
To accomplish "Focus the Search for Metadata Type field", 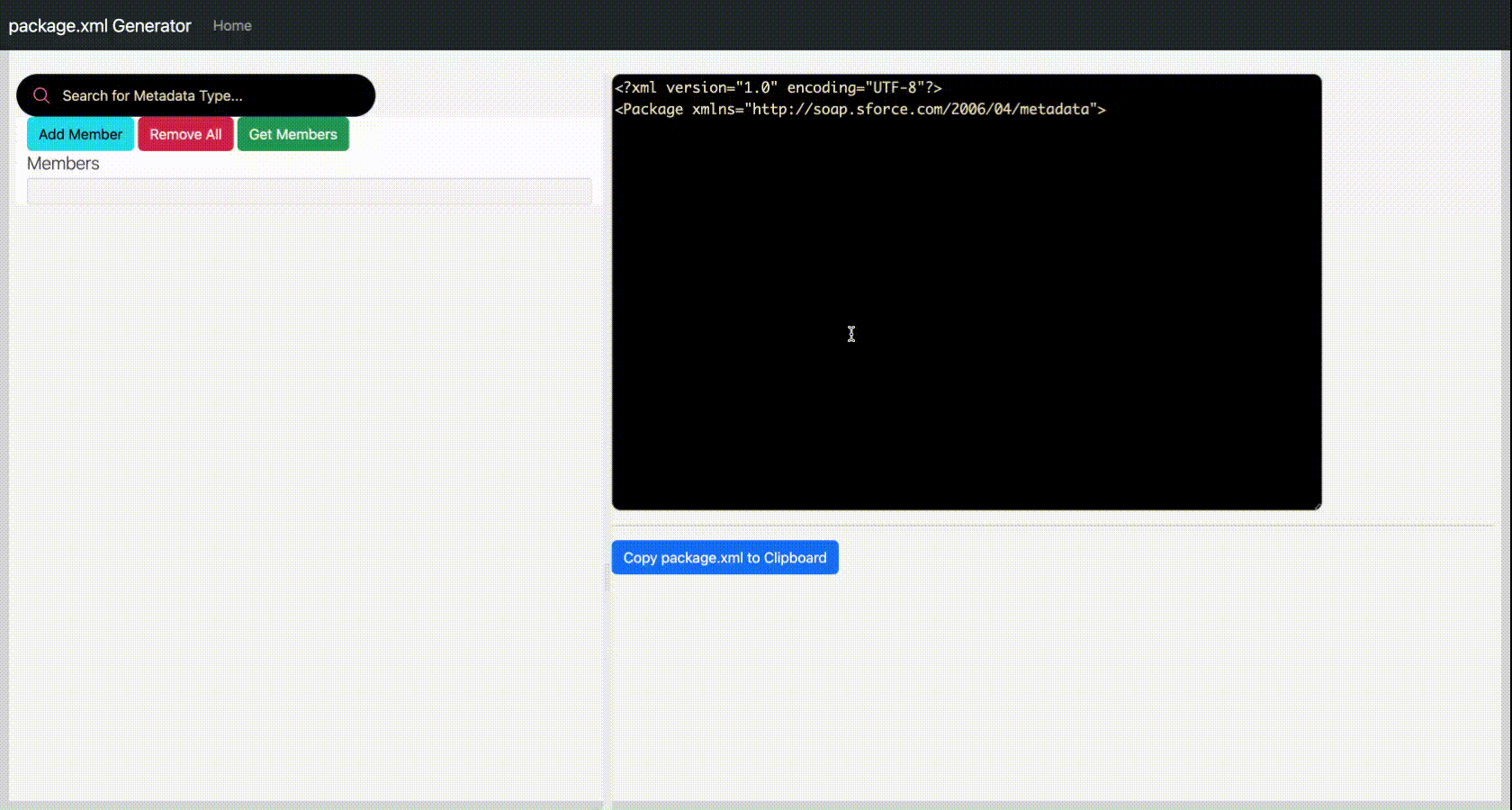I will (196, 95).
